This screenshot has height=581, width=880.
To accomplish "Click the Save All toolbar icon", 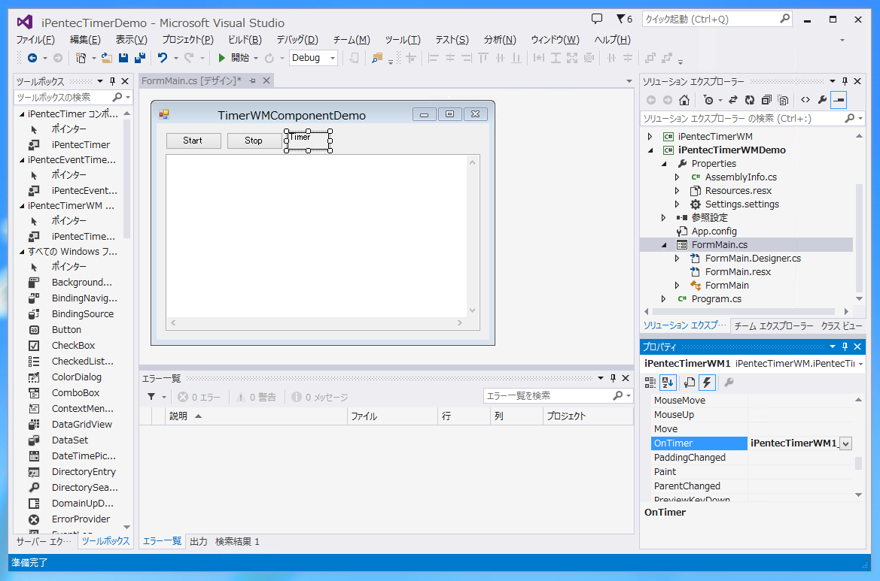I will (x=140, y=58).
